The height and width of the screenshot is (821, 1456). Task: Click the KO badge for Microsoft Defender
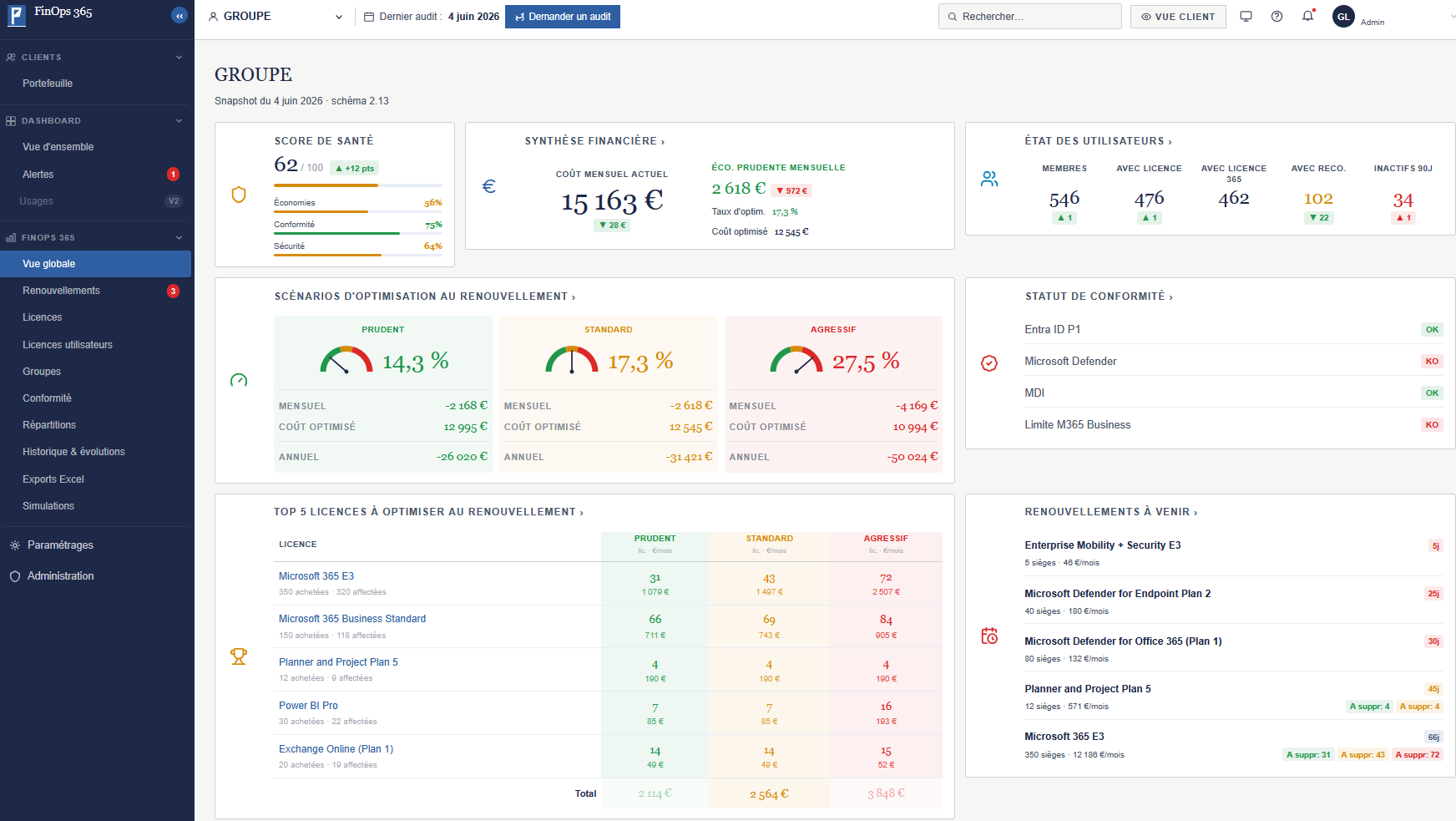click(1432, 362)
